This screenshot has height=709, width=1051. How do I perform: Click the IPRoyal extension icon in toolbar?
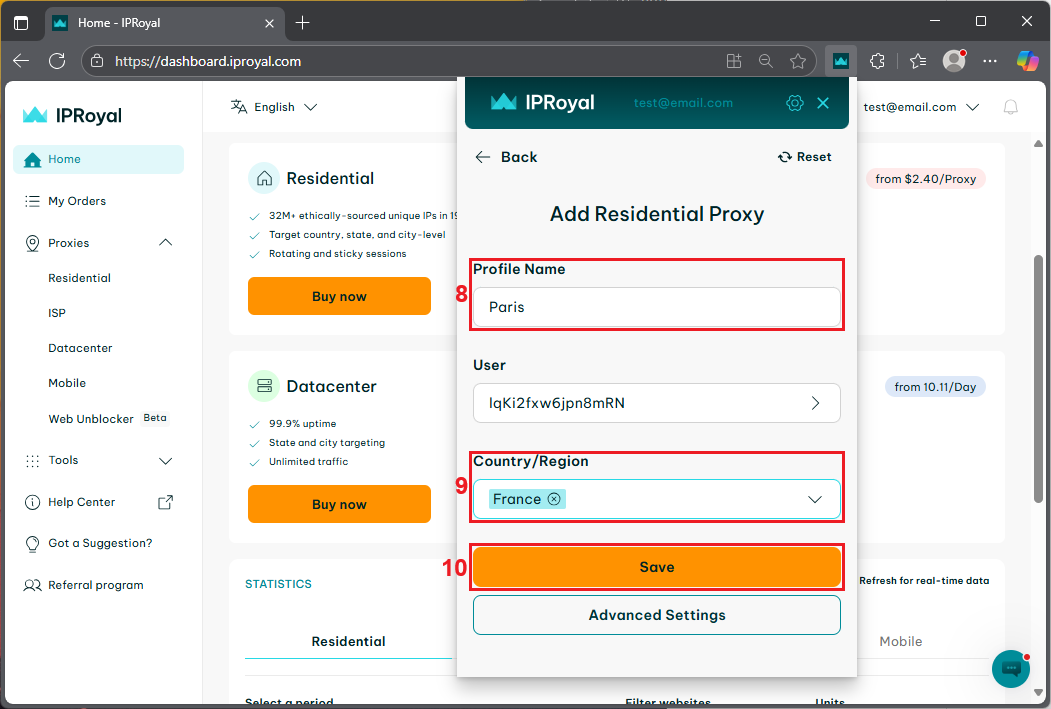(x=841, y=61)
